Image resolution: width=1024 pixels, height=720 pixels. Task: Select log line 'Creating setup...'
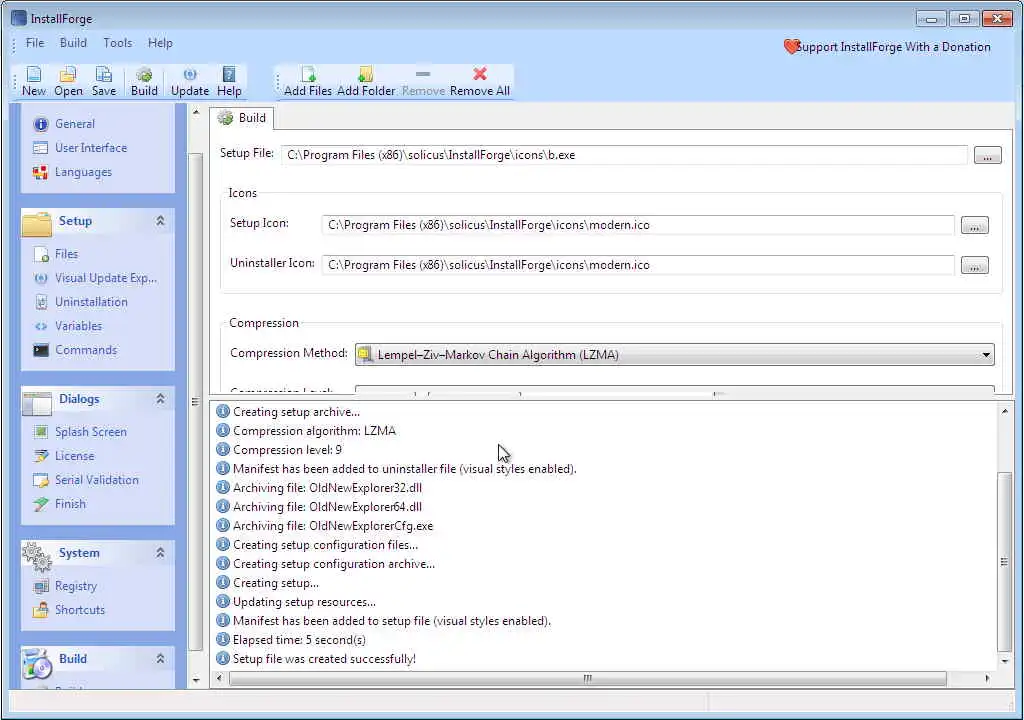(x=267, y=582)
